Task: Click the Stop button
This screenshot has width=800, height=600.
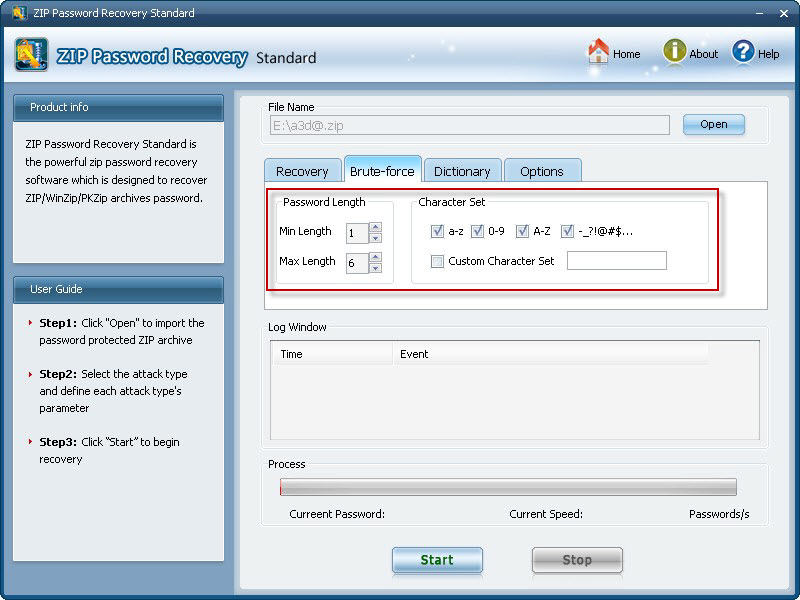Action: [577, 560]
